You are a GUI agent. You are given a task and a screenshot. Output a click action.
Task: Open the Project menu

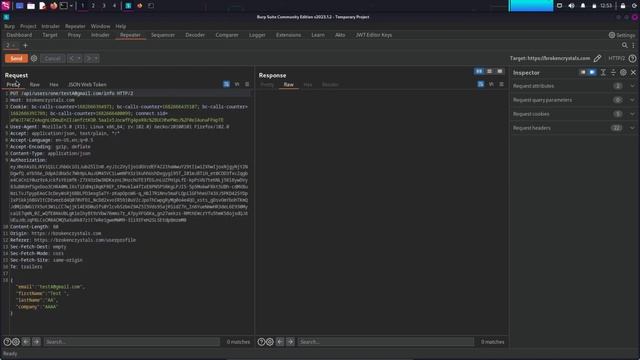pos(28,26)
